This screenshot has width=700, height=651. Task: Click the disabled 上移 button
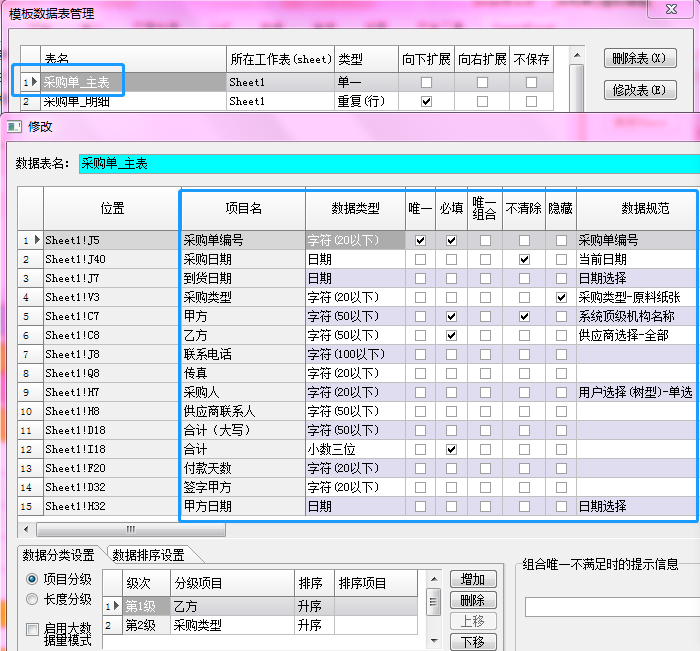473,621
